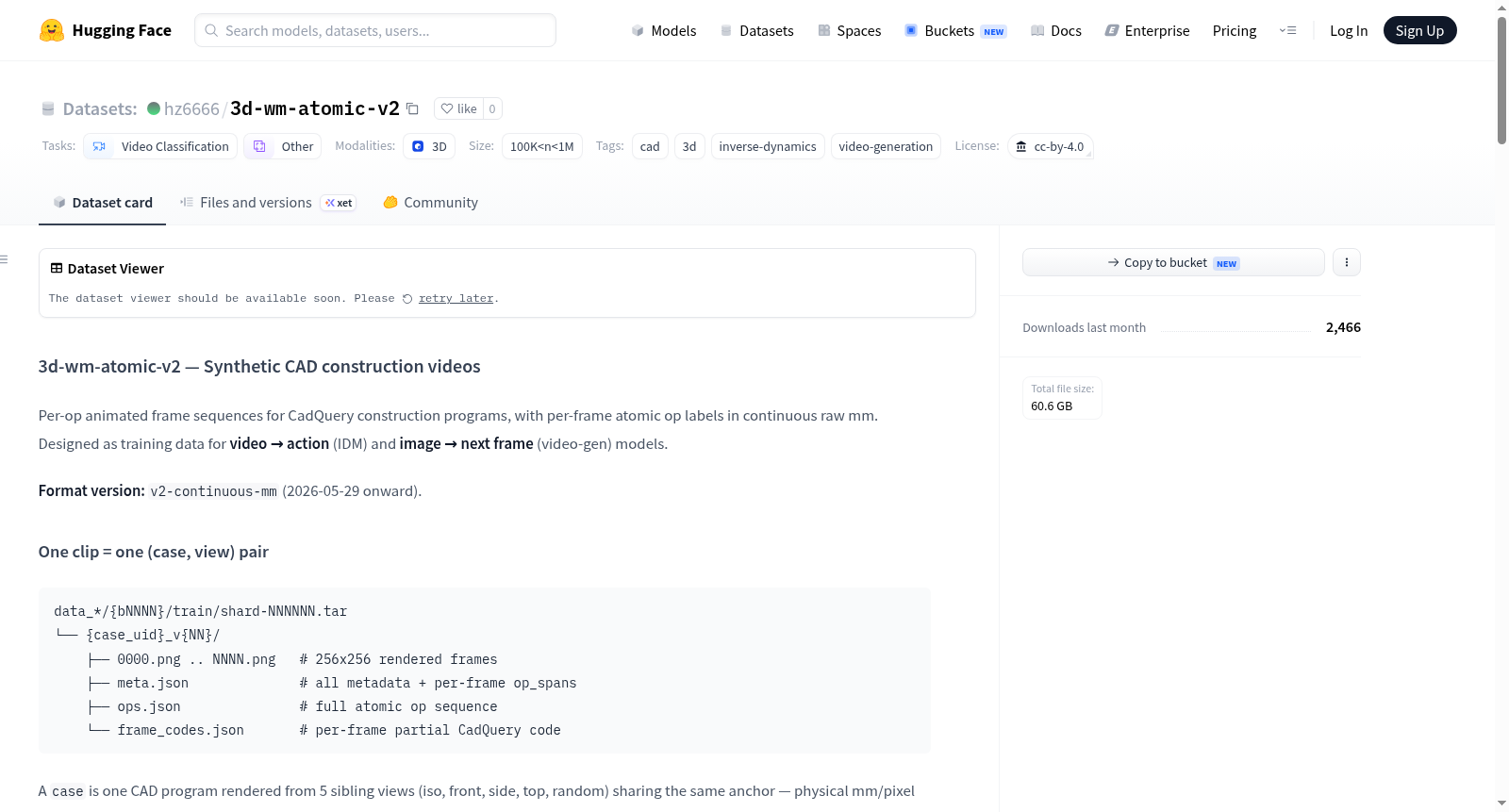
Task: Navigate to Buckets
Action: (x=955, y=30)
